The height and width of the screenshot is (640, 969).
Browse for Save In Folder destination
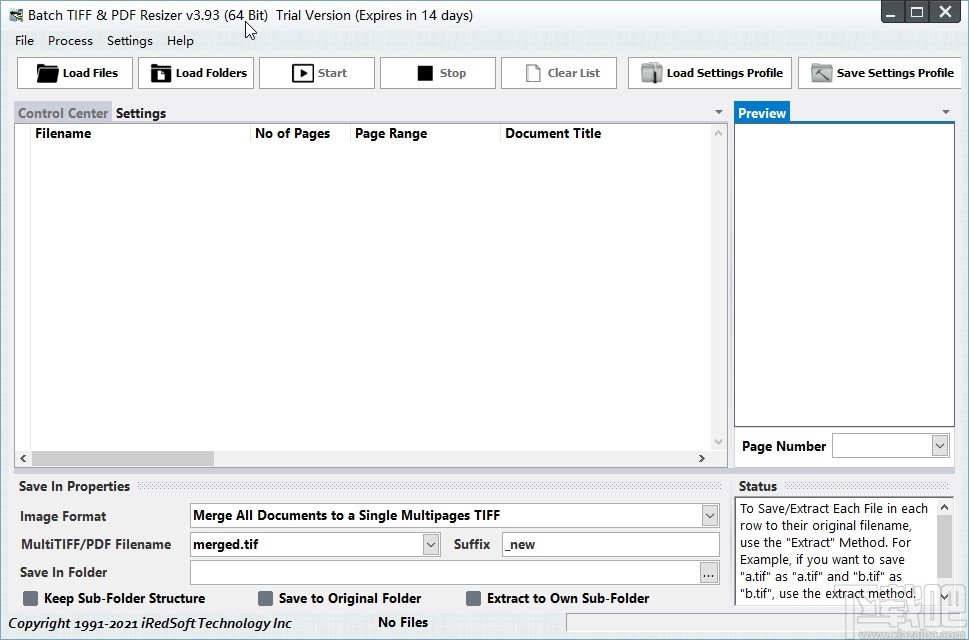(x=708, y=572)
